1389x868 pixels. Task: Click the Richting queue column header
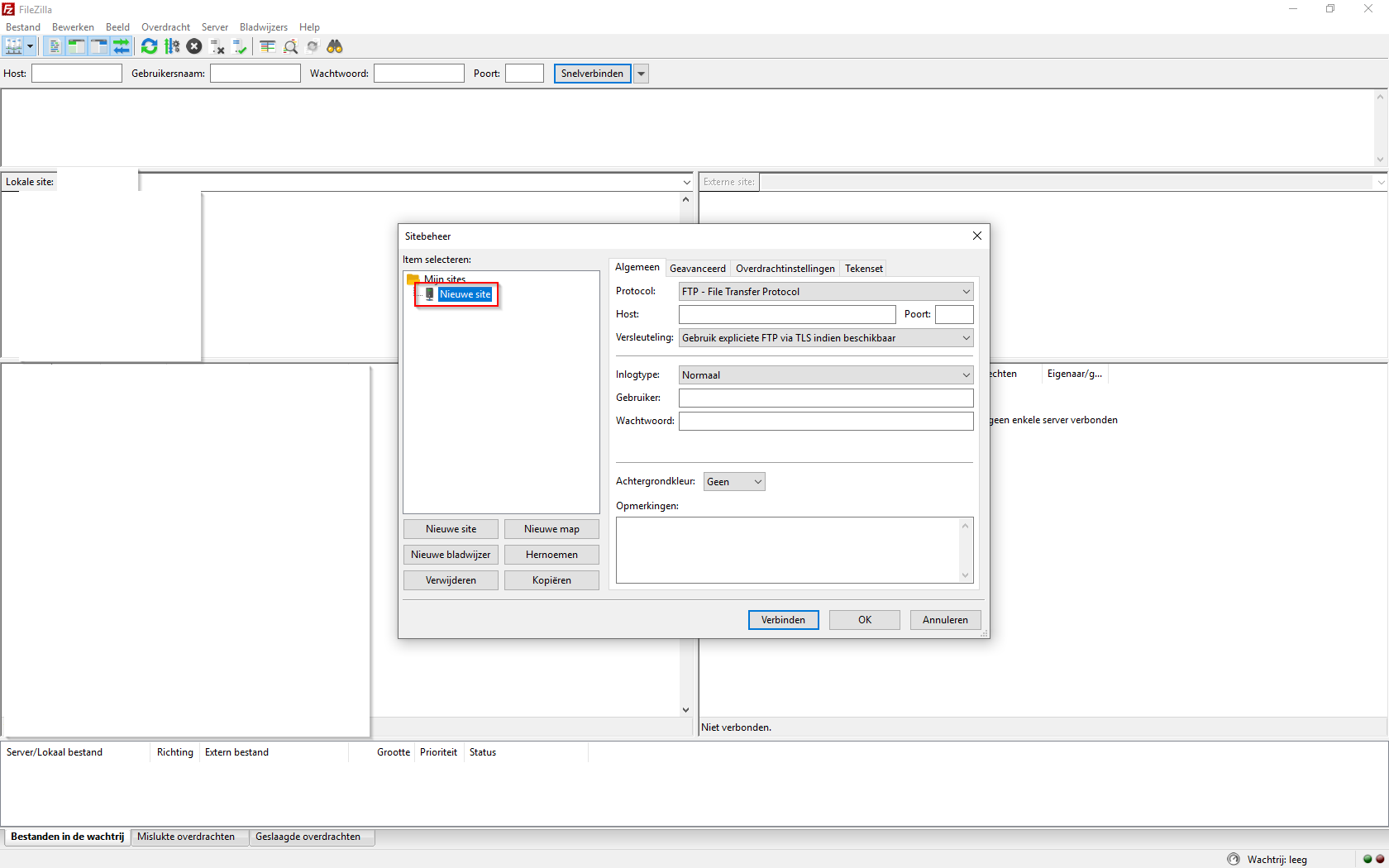pyautogui.click(x=174, y=752)
